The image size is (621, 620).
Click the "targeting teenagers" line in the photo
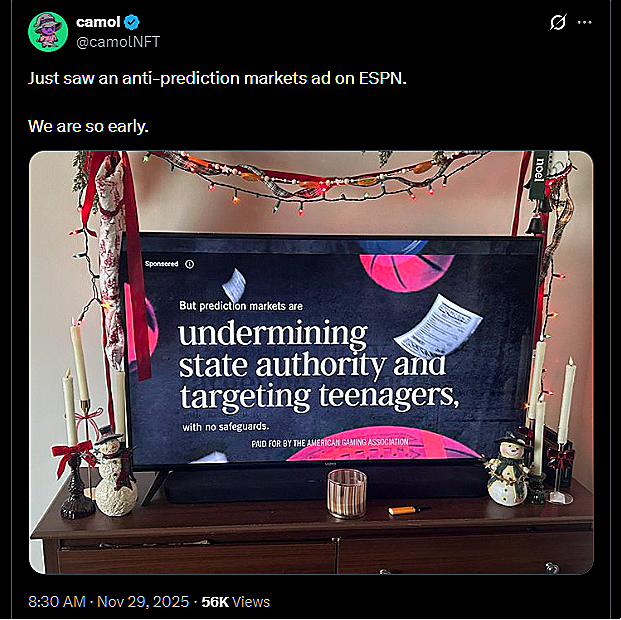[319, 396]
